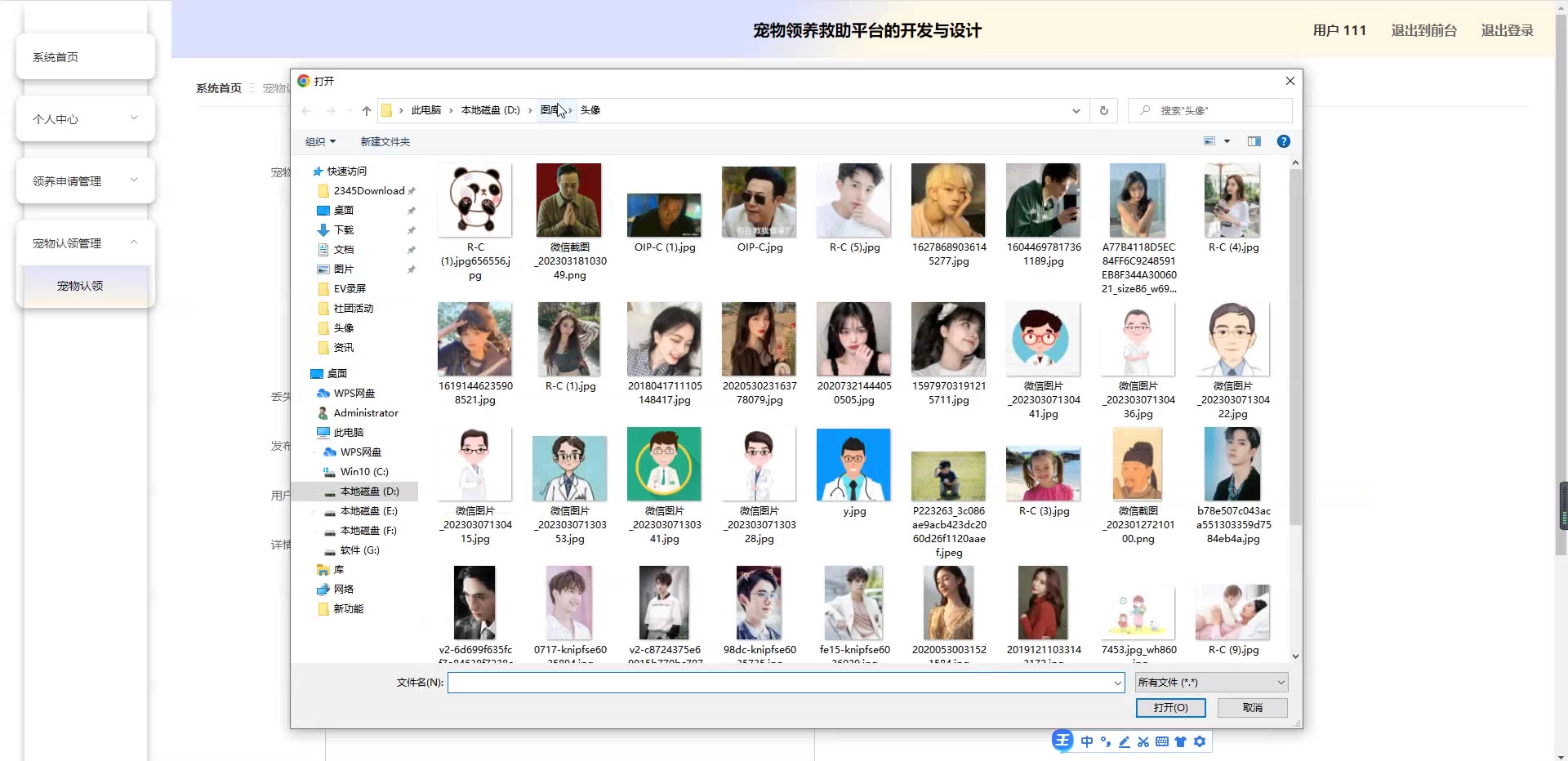Click the 打开(O) button
The height and width of the screenshot is (761, 1568).
click(x=1170, y=708)
